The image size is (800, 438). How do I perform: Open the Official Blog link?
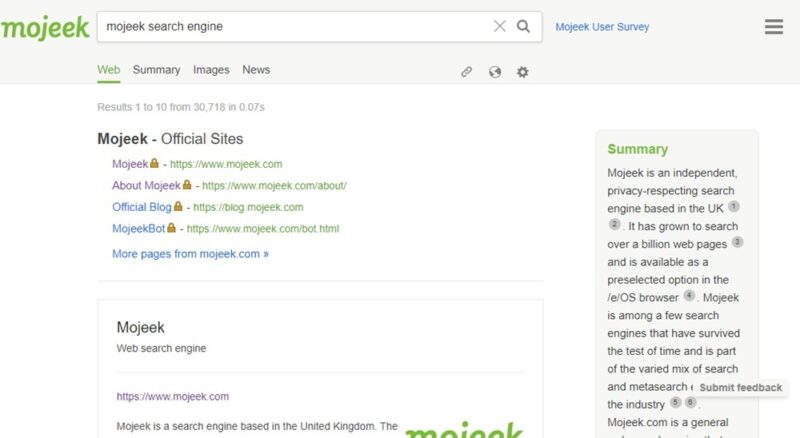[x=142, y=207]
